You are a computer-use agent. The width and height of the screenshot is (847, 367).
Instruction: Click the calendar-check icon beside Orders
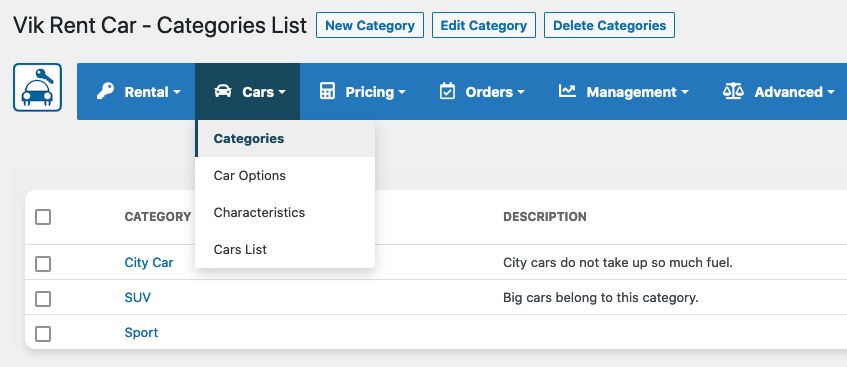pyautogui.click(x=447, y=91)
